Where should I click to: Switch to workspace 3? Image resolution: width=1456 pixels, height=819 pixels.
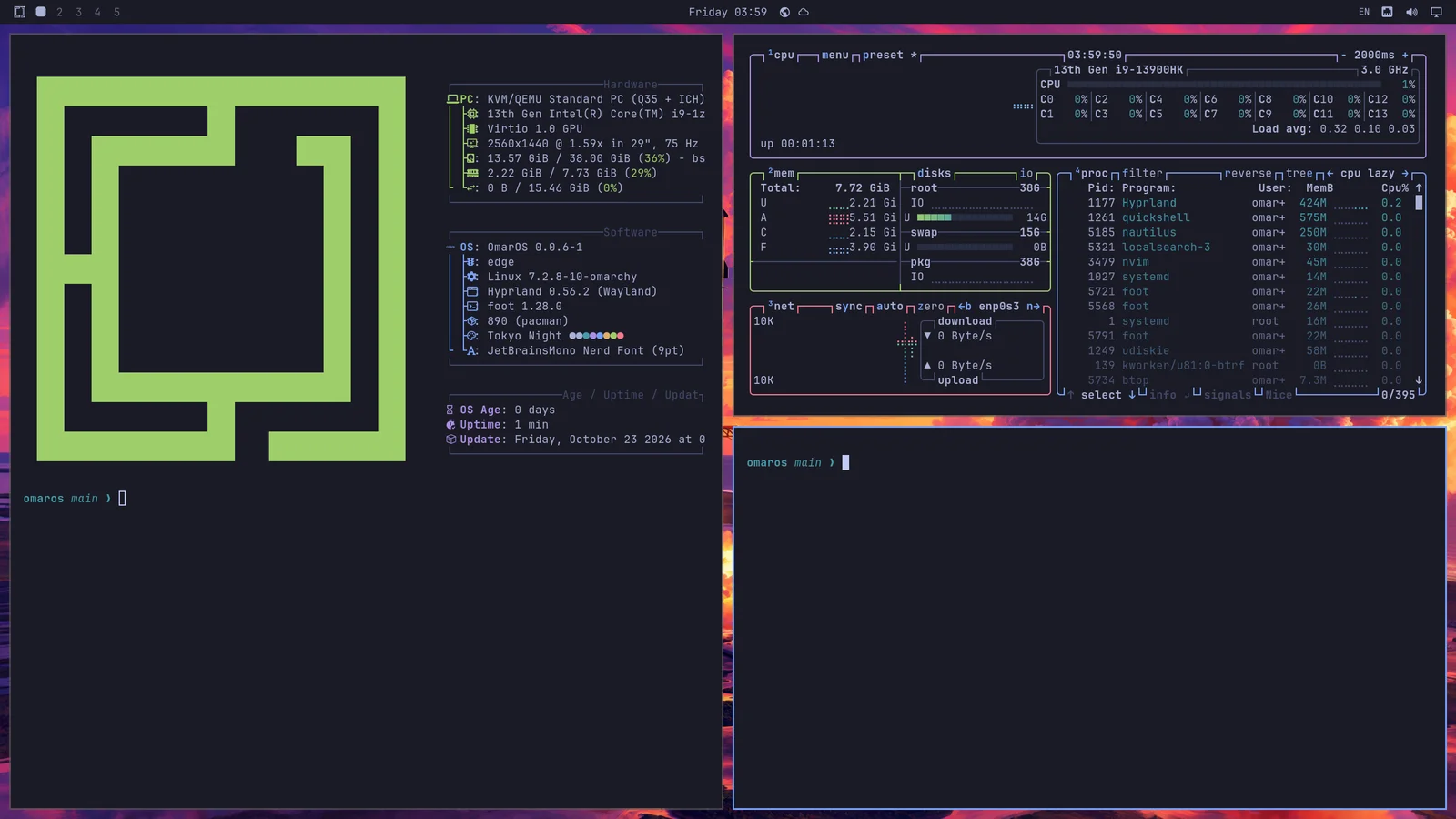click(x=78, y=12)
